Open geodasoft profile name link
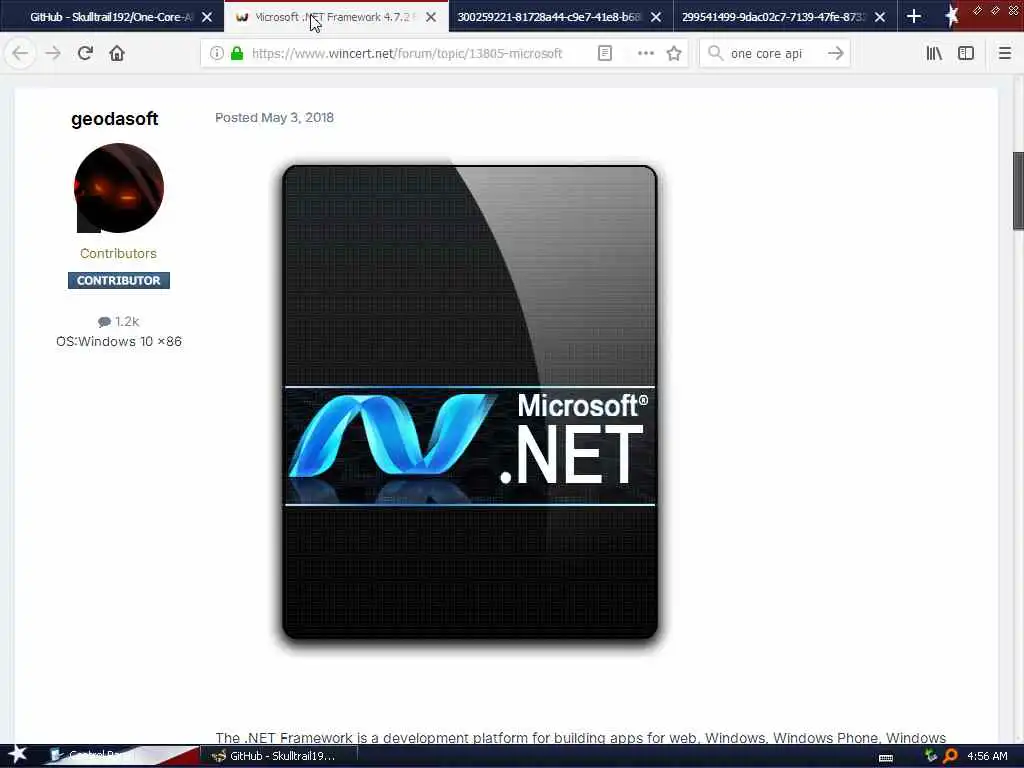 pyautogui.click(x=115, y=119)
